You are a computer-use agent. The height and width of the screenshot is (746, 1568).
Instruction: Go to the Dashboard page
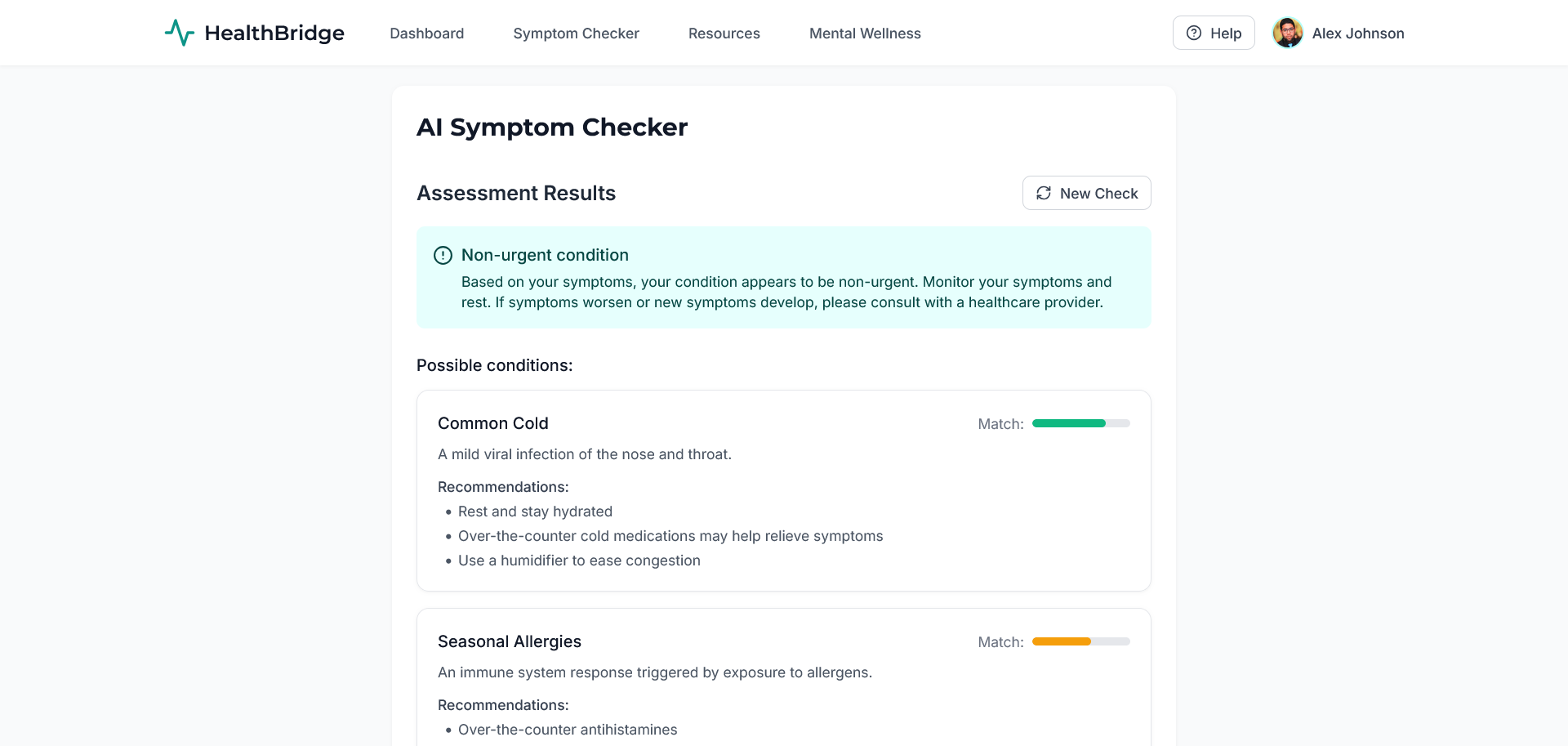[x=426, y=34]
